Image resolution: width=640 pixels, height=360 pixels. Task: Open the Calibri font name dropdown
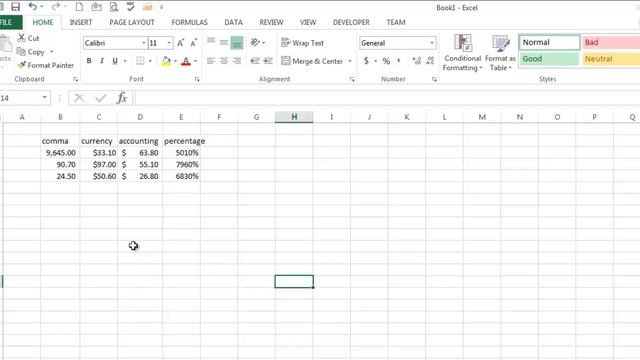pos(144,43)
